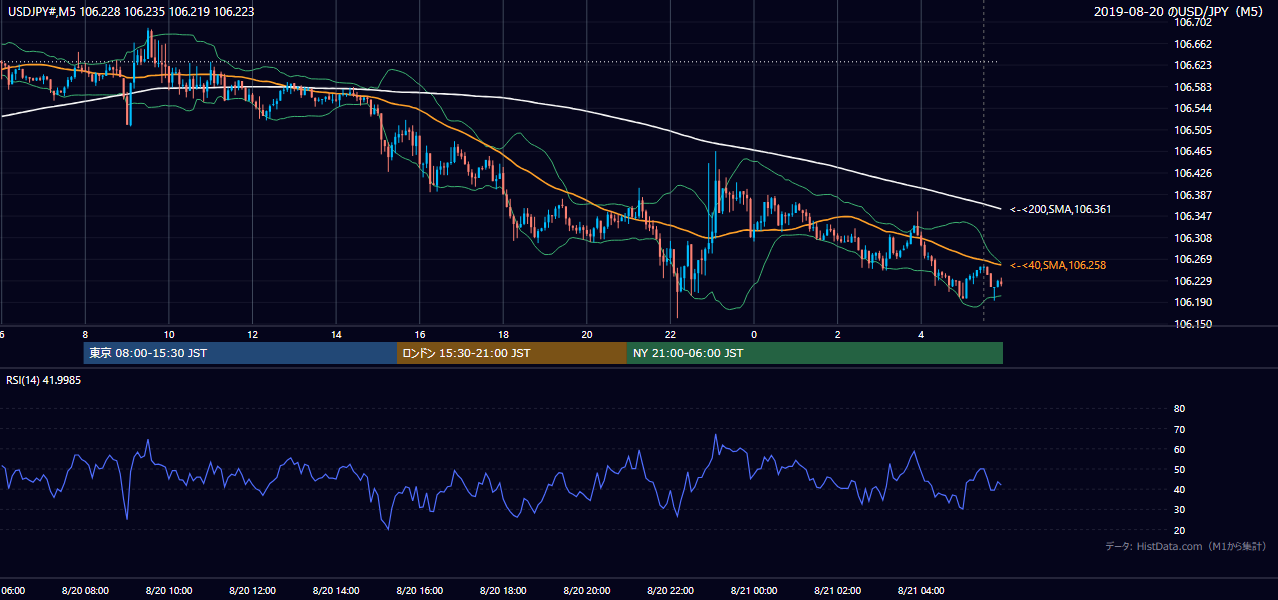Viewport: 1278px width, 600px height.
Task: Click the RSI(14) 41.9985 indicator label
Action: coord(44,381)
